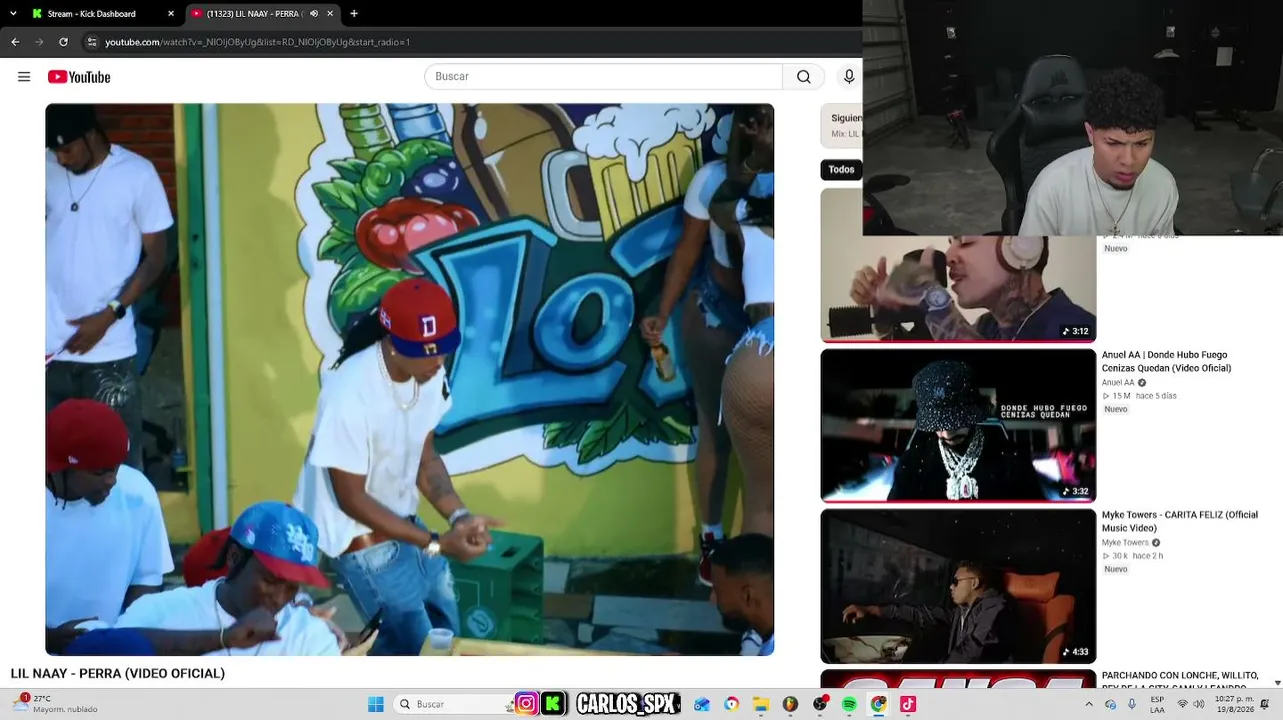Open Spotify from the taskbar
This screenshot has width=1283, height=720.
849,704
